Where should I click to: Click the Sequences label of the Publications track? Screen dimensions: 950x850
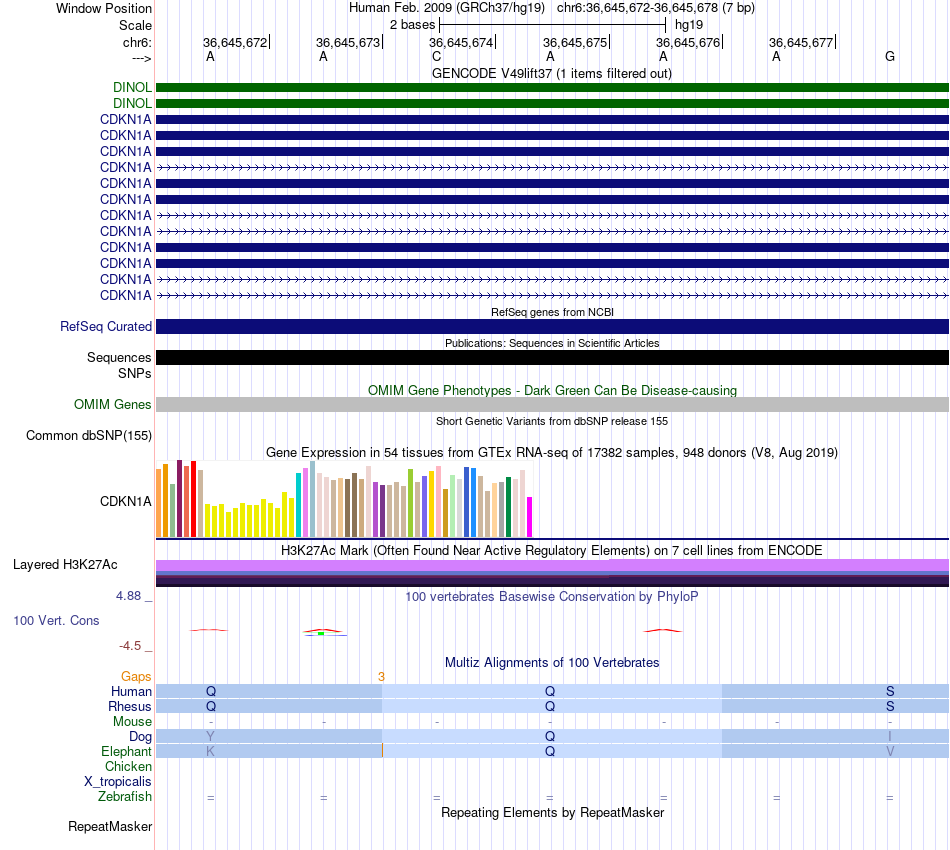click(119, 357)
